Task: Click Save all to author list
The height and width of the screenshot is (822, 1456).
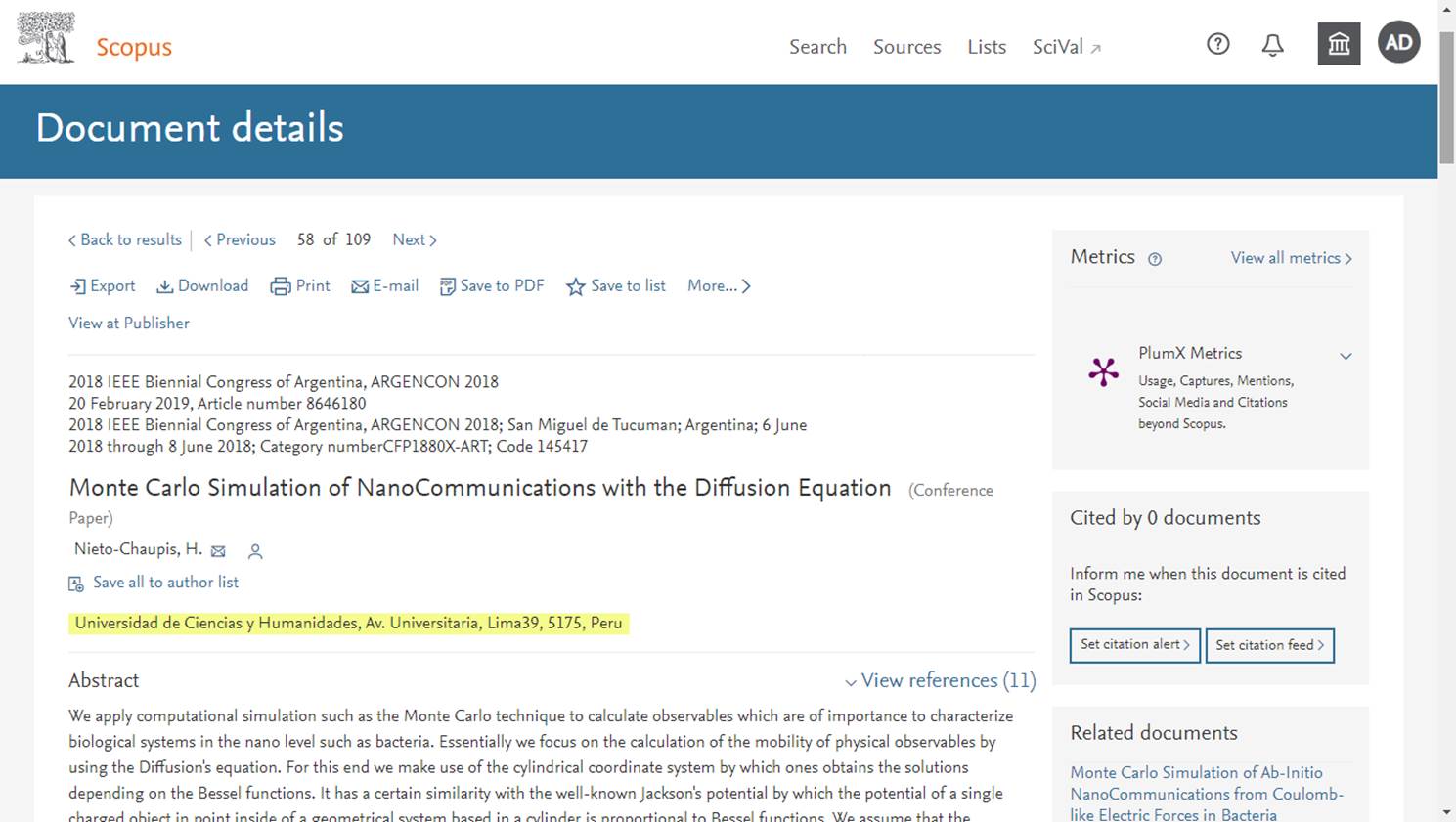Action: 165,583
